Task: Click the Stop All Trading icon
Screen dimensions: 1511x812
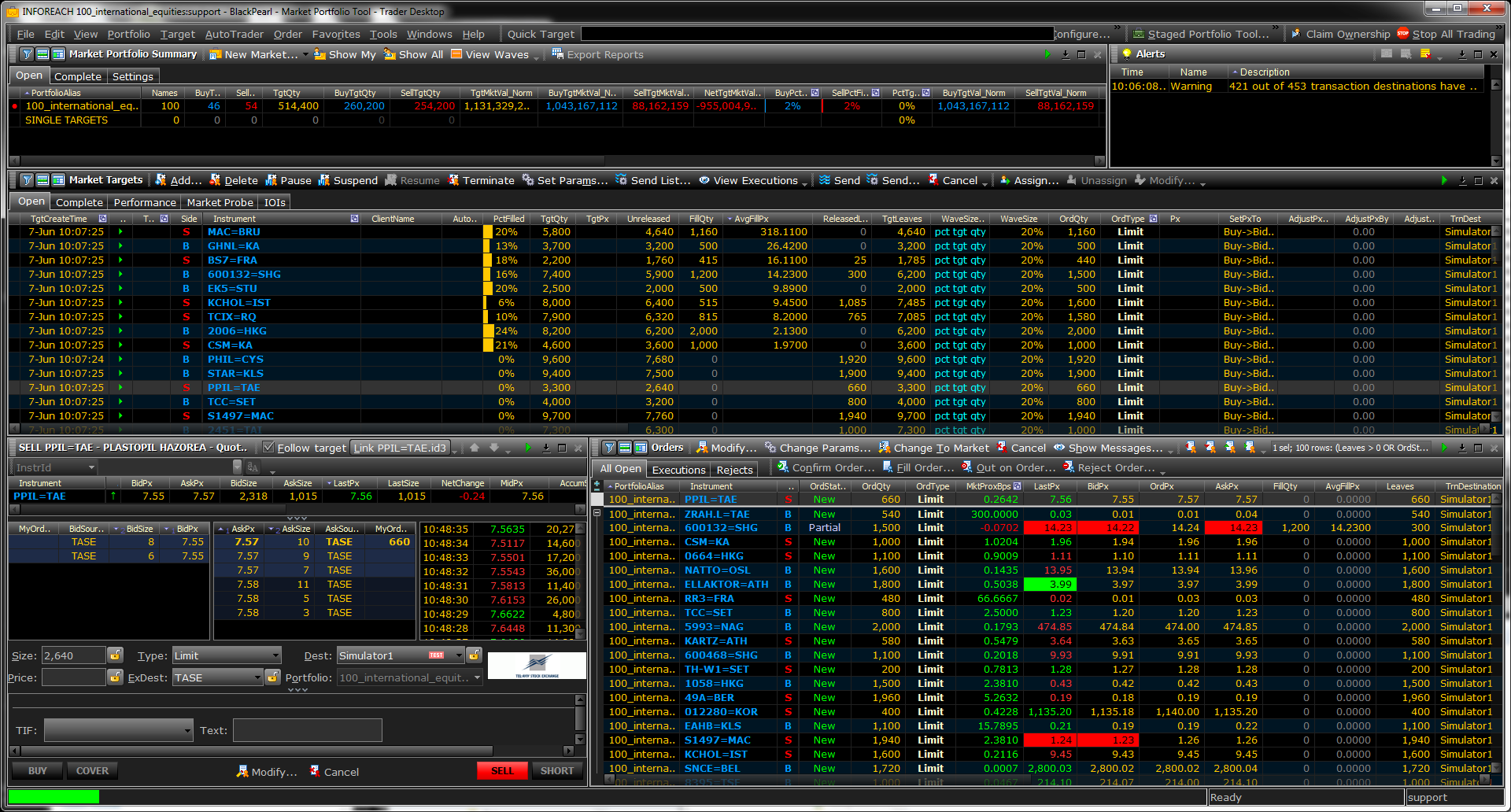Action: coord(1402,34)
